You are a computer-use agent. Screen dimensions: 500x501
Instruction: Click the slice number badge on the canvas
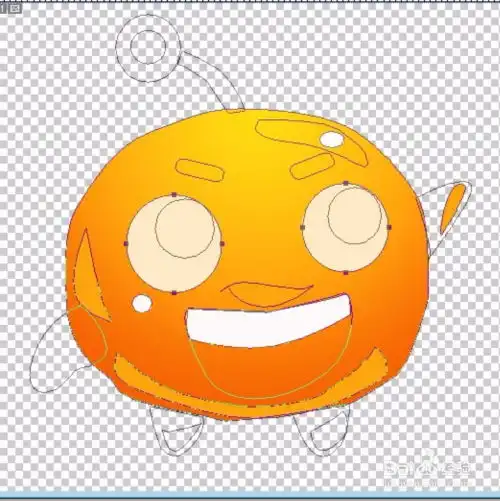[x=3, y=8]
